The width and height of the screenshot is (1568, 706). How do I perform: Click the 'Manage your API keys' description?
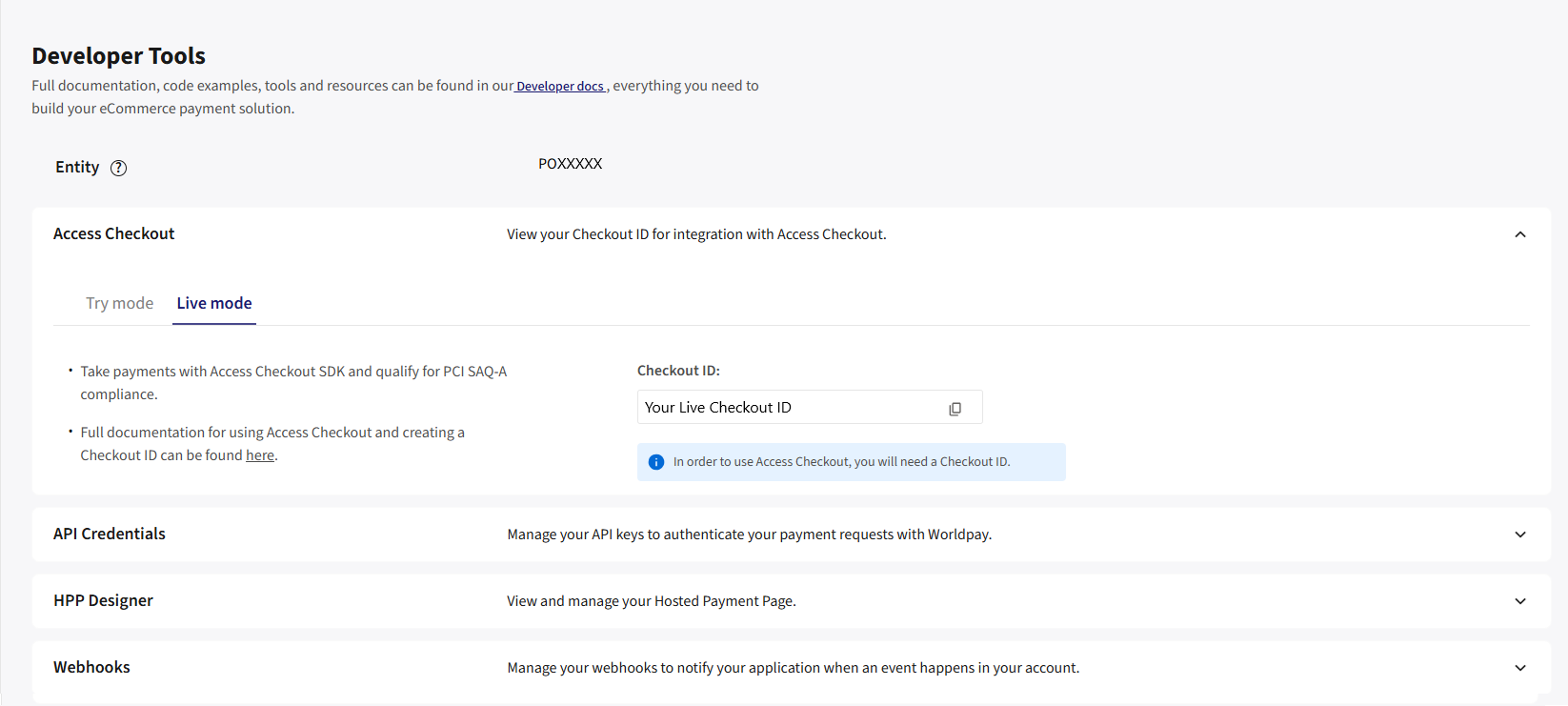[749, 535]
